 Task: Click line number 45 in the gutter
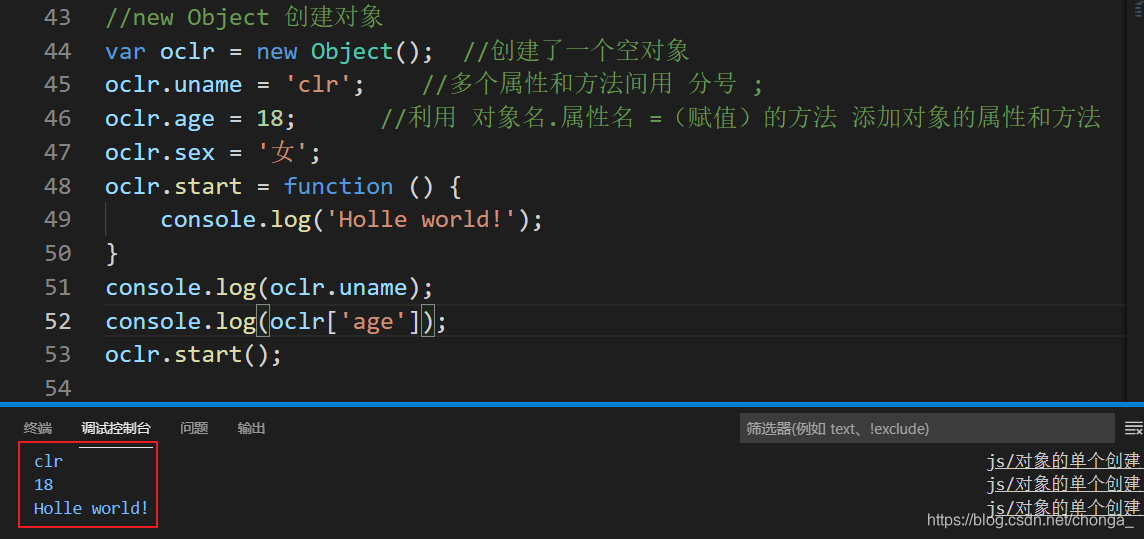pos(58,85)
